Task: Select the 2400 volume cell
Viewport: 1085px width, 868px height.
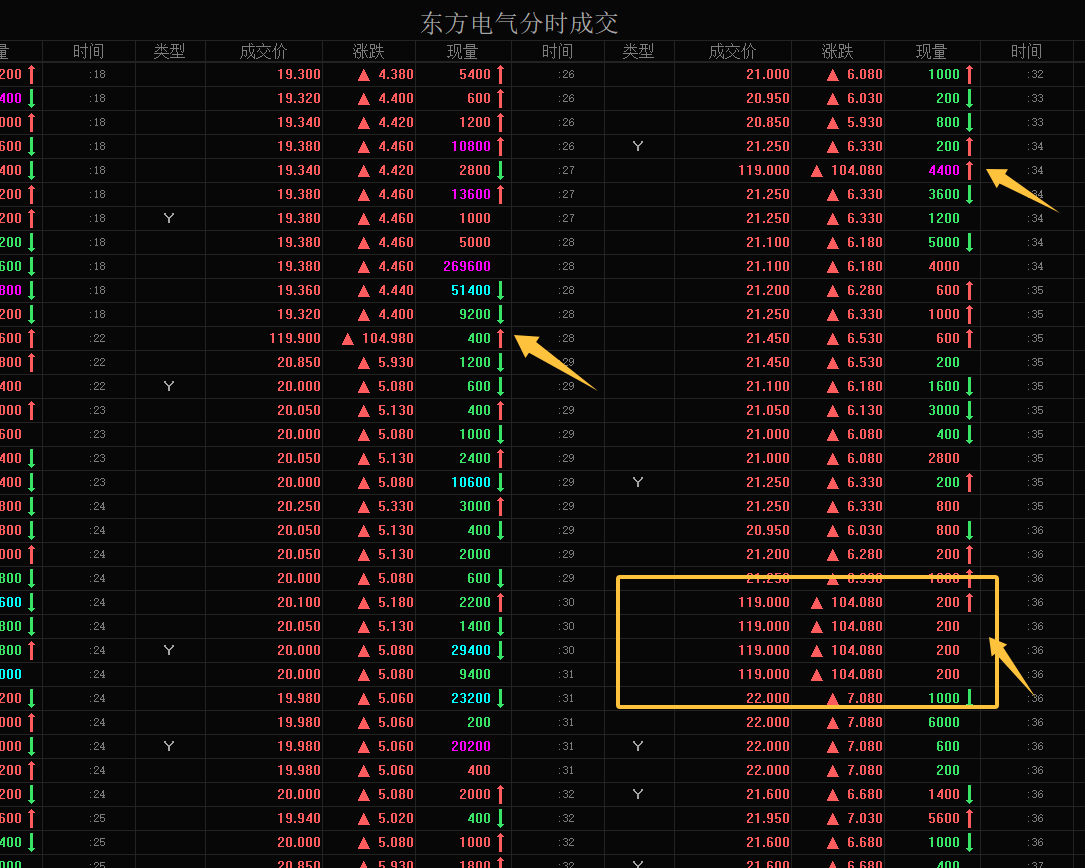Action: 475,458
